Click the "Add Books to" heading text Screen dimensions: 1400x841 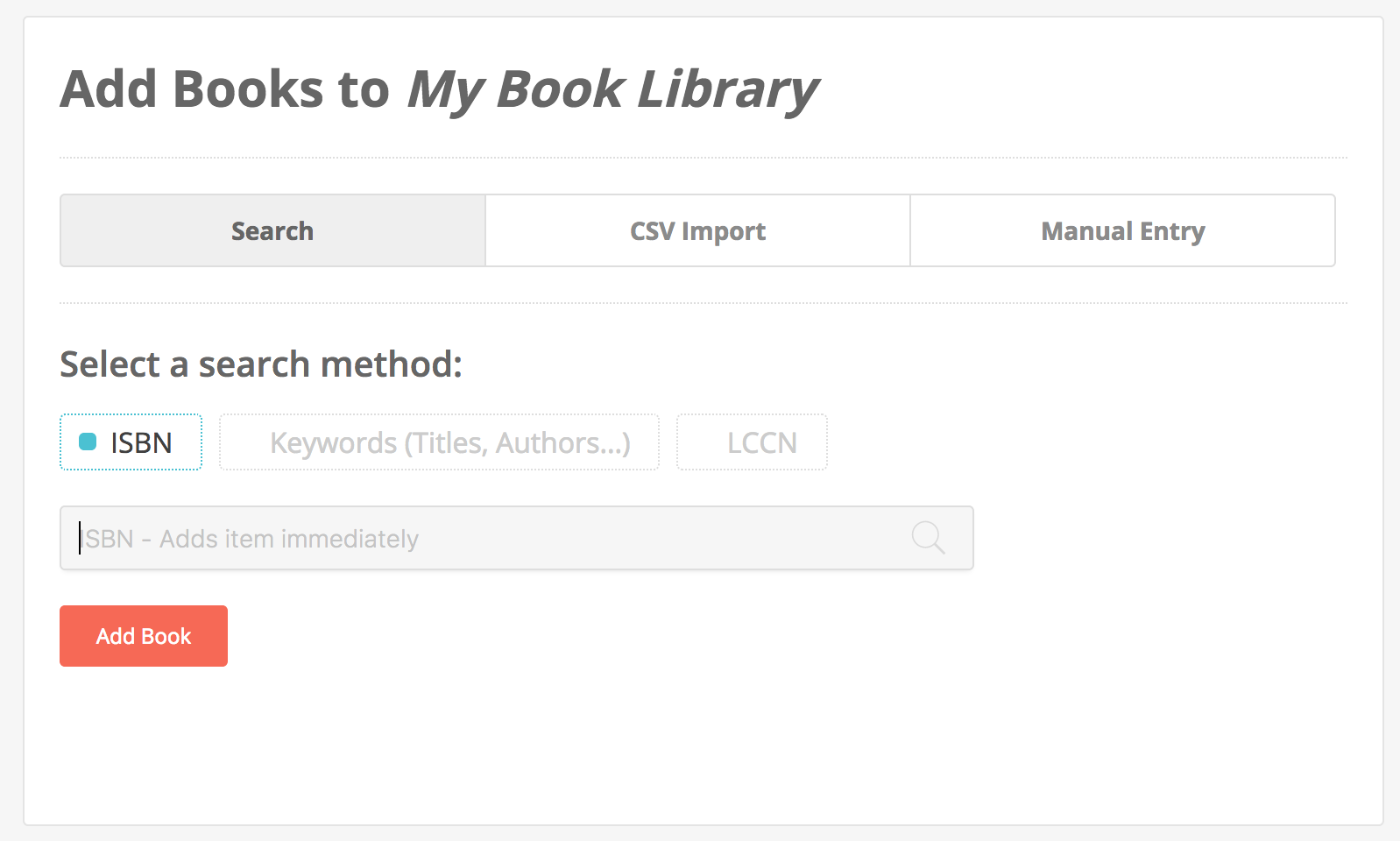[x=224, y=89]
